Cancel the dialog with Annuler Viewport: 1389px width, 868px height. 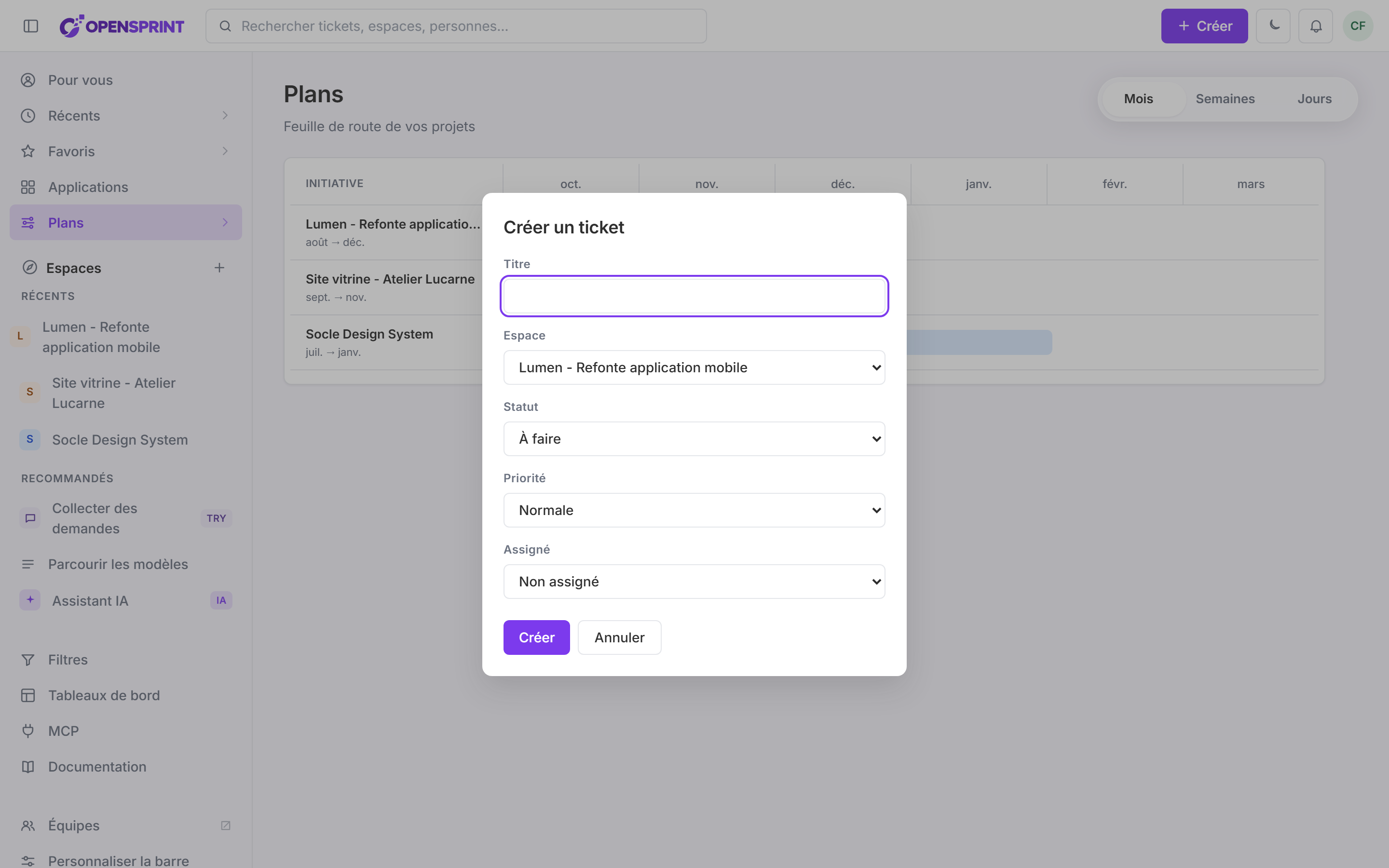point(619,637)
